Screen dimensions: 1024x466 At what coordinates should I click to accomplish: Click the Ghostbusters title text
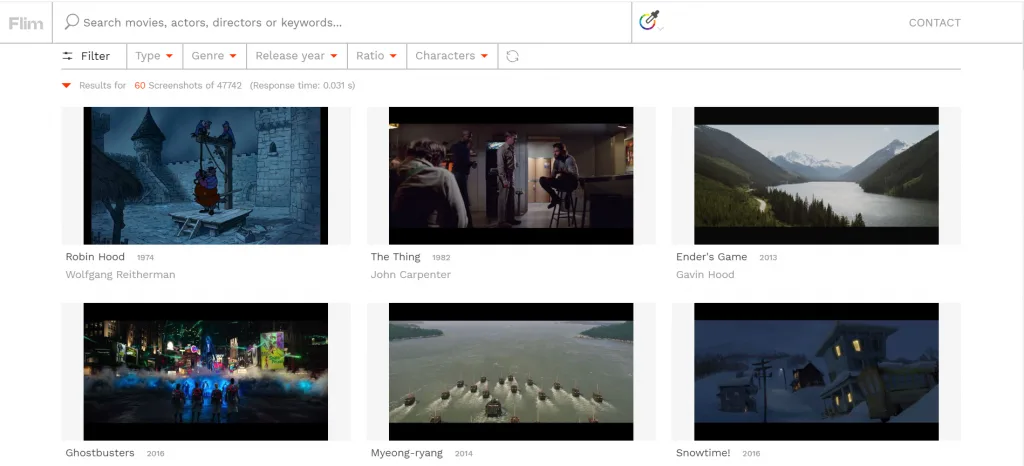coord(100,452)
